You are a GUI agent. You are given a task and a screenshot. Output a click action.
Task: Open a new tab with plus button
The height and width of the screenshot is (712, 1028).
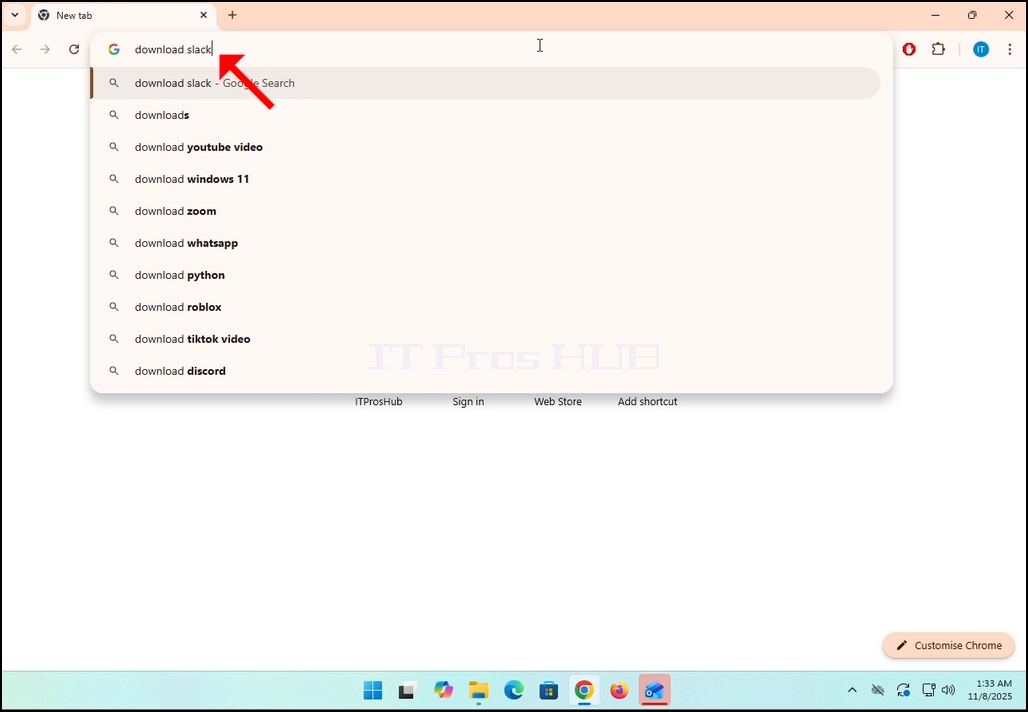click(x=232, y=15)
